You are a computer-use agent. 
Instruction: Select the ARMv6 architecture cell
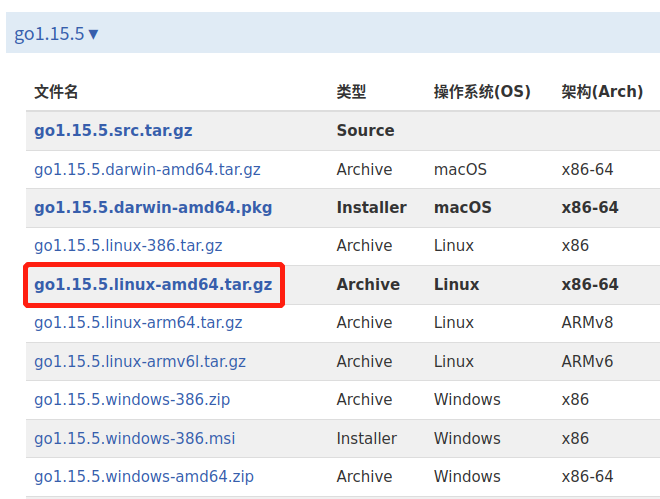(587, 362)
